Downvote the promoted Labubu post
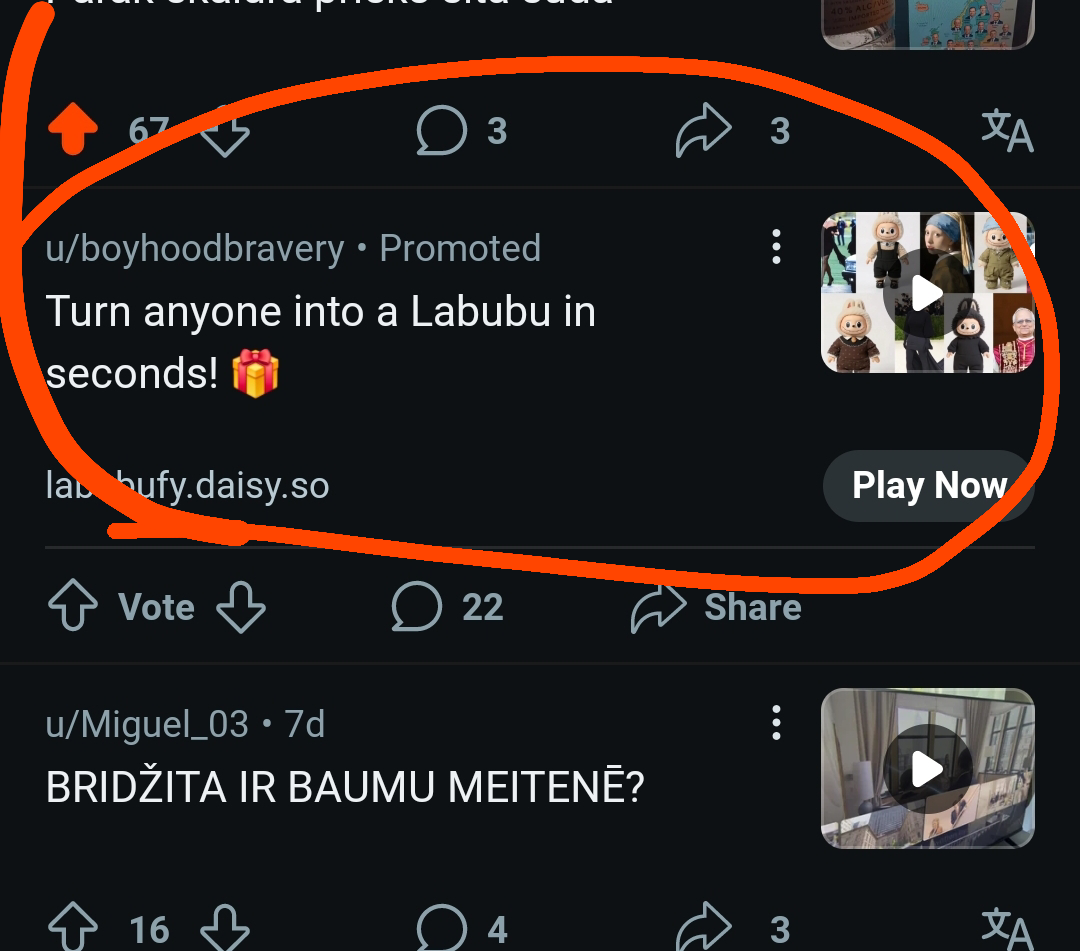 pyautogui.click(x=241, y=607)
